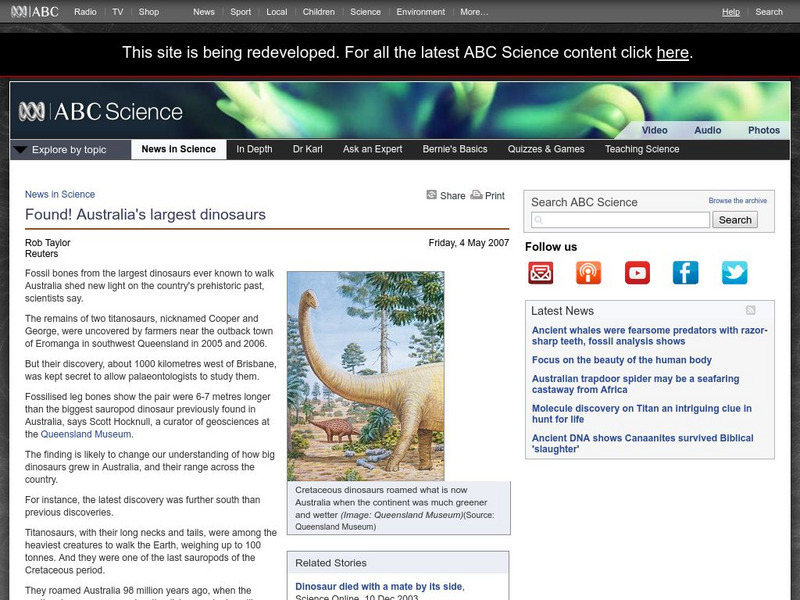Click the Help link in top bar
The image size is (800, 600).
point(731,12)
